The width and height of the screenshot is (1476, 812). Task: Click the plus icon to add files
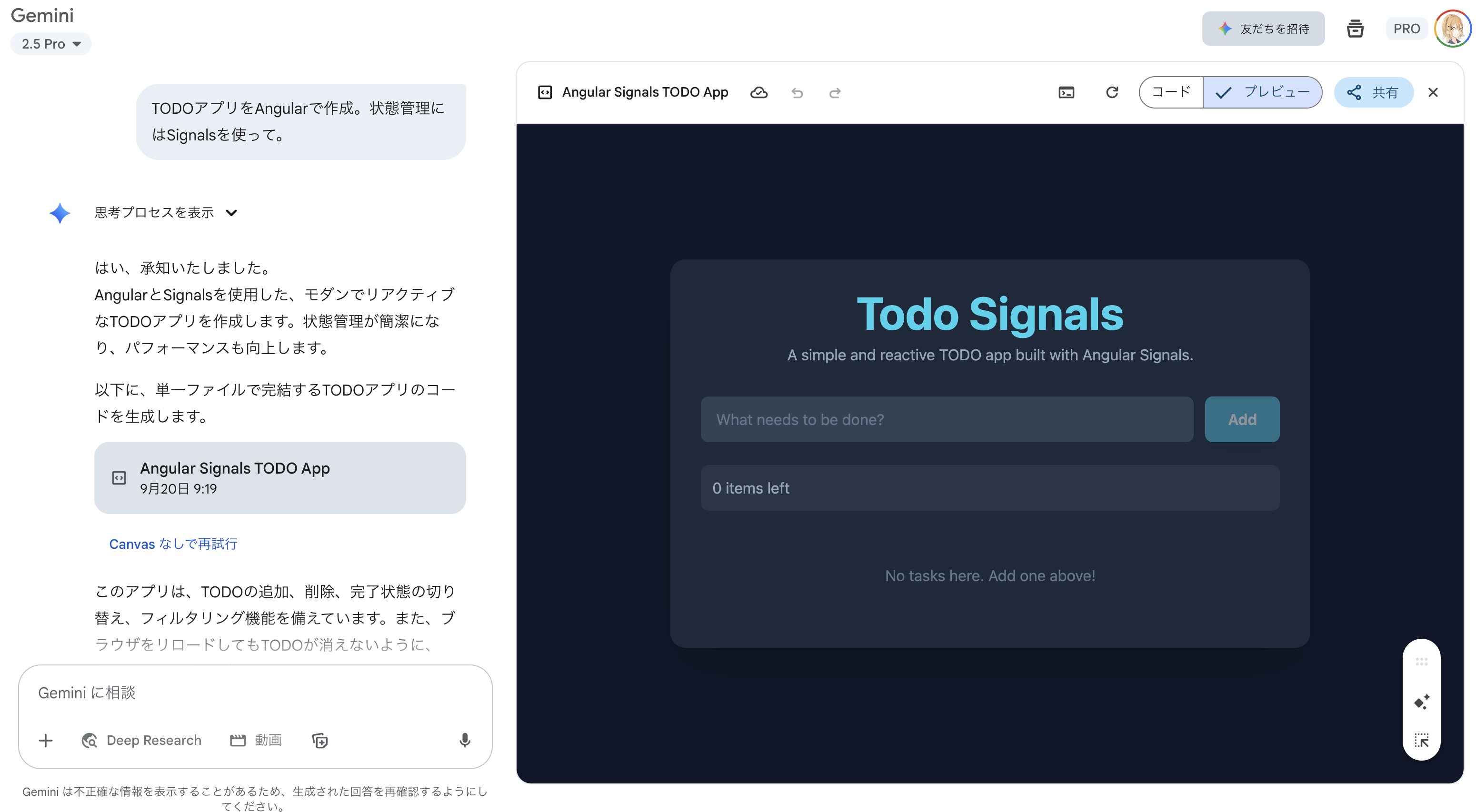tap(46, 740)
